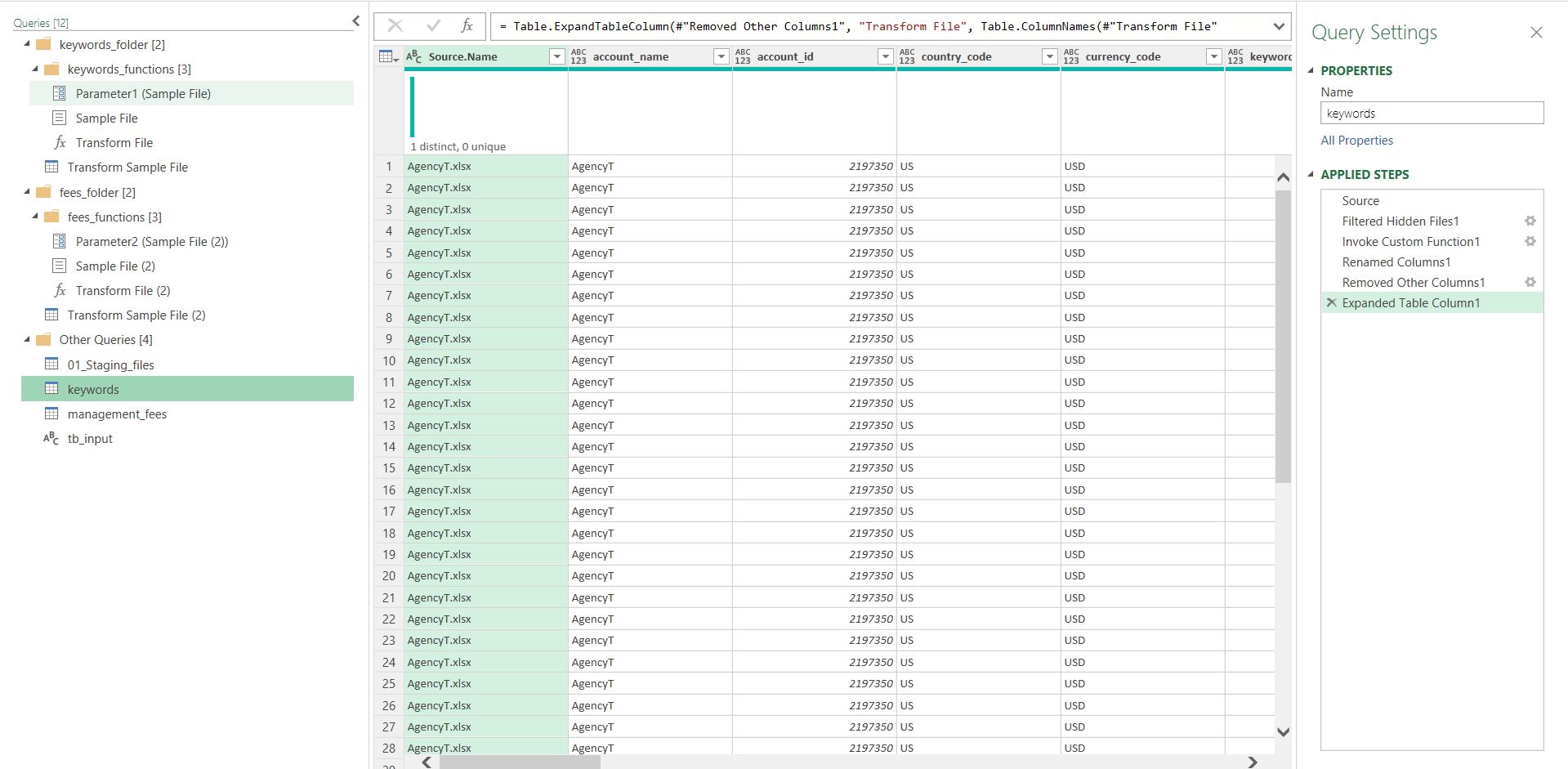
Task: Open All Properties link in Query Settings
Action: [x=1356, y=140]
